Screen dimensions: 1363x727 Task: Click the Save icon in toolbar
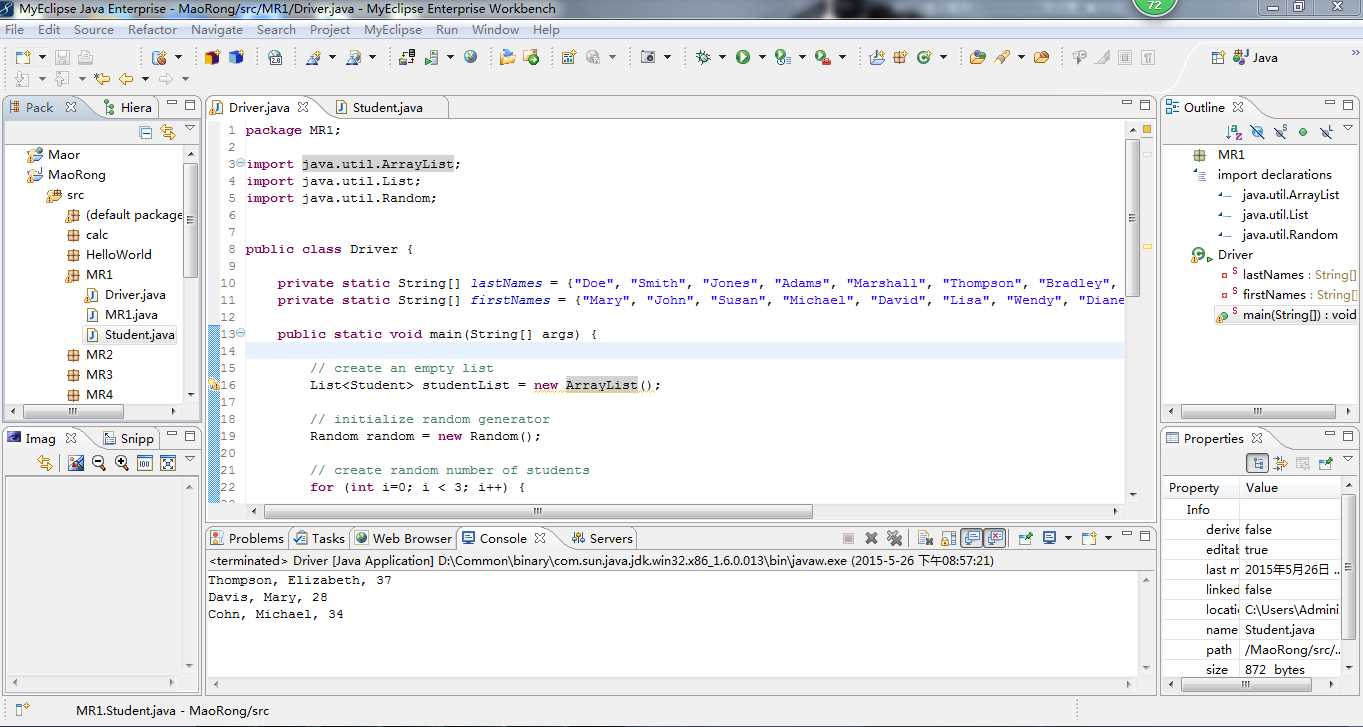[61, 57]
